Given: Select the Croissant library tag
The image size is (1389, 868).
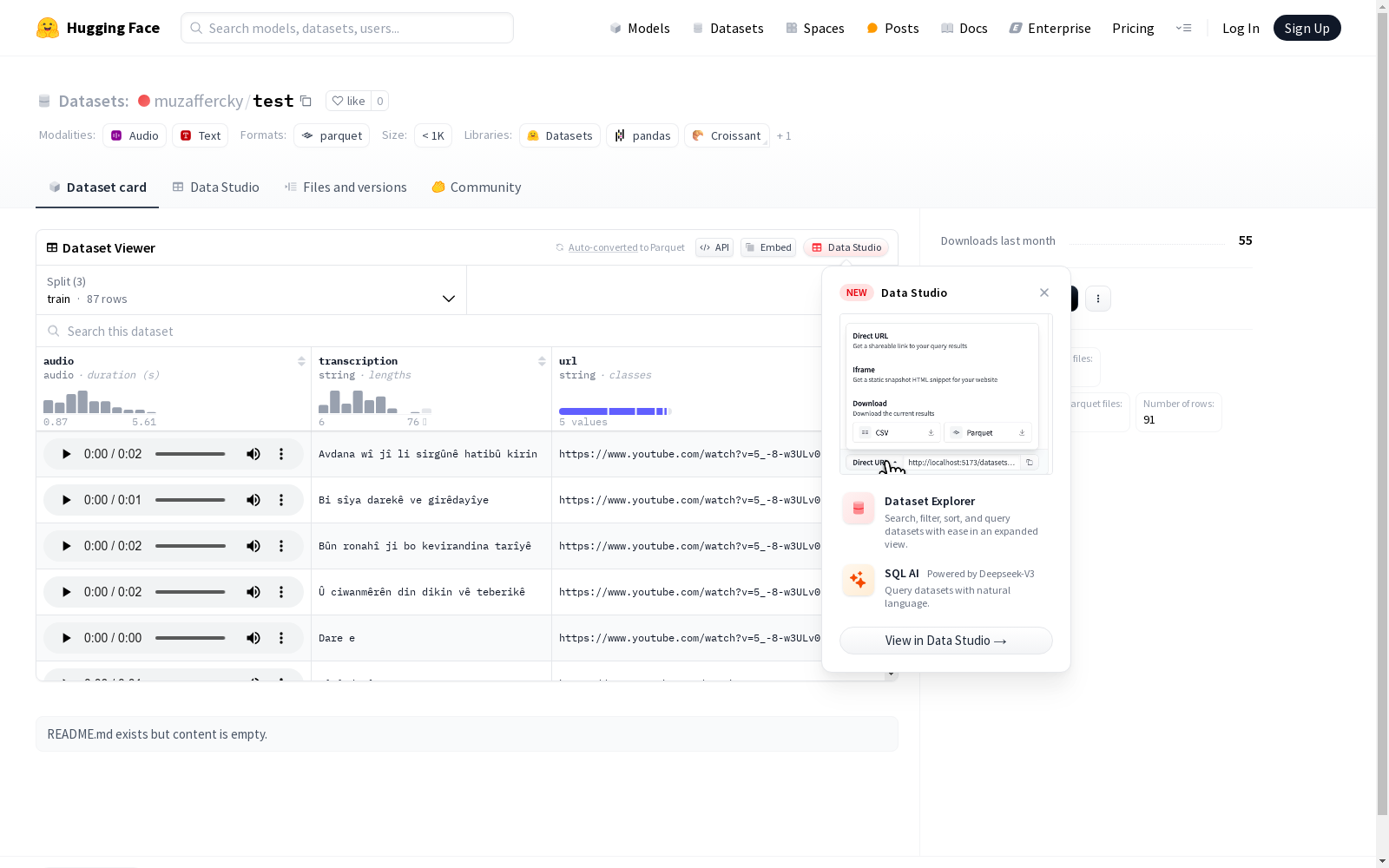Looking at the screenshot, I should click(727, 135).
